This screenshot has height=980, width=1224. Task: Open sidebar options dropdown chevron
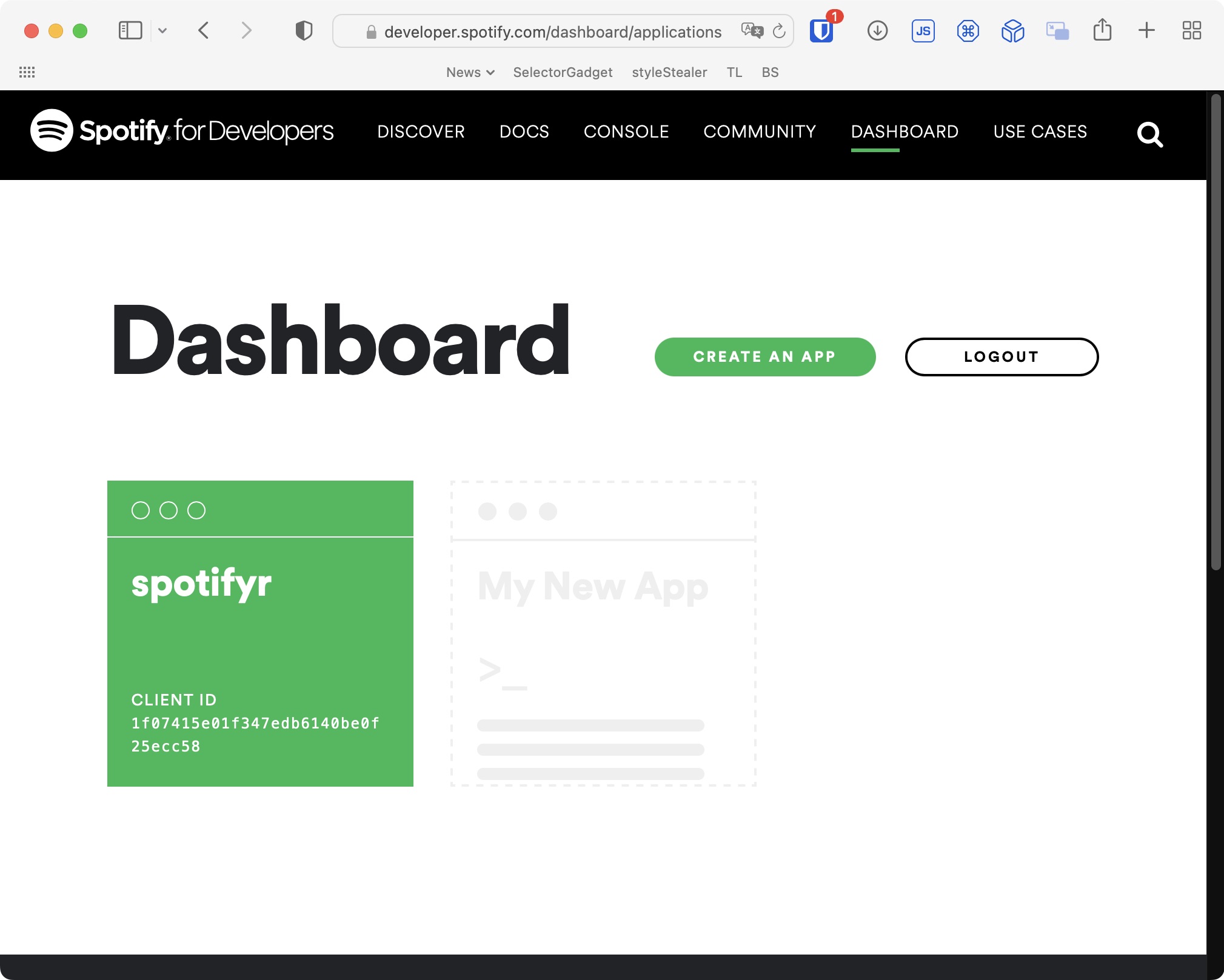(162, 30)
